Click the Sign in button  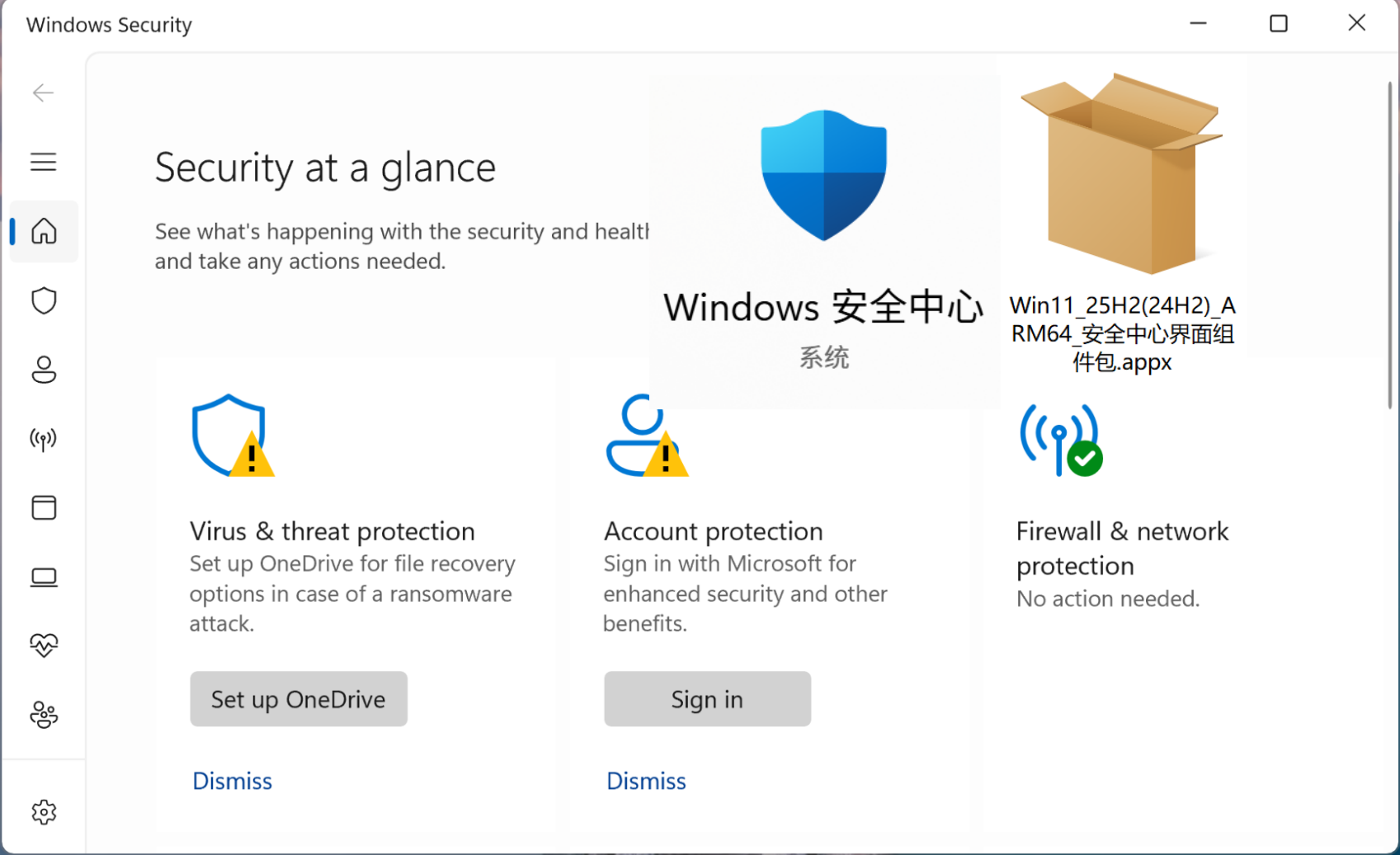[x=707, y=699]
